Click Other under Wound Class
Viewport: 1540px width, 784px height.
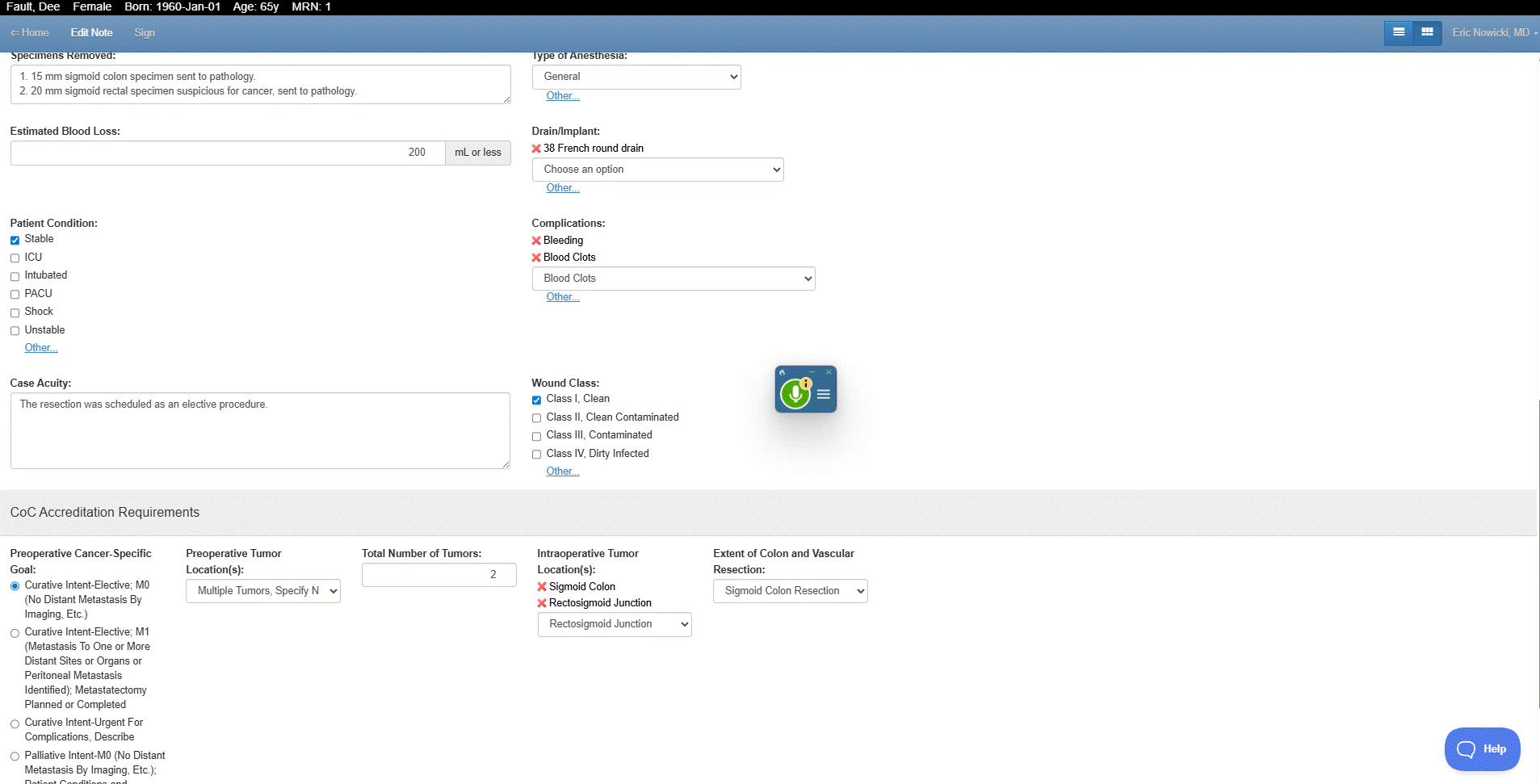tap(562, 471)
